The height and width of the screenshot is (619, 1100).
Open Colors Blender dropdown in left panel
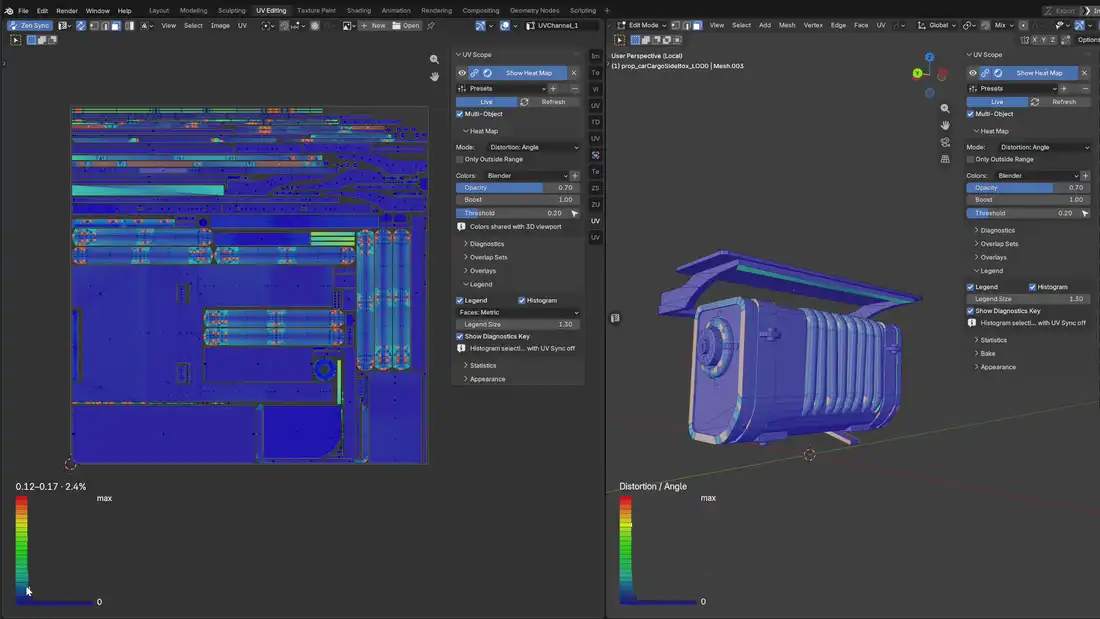tap(526, 175)
